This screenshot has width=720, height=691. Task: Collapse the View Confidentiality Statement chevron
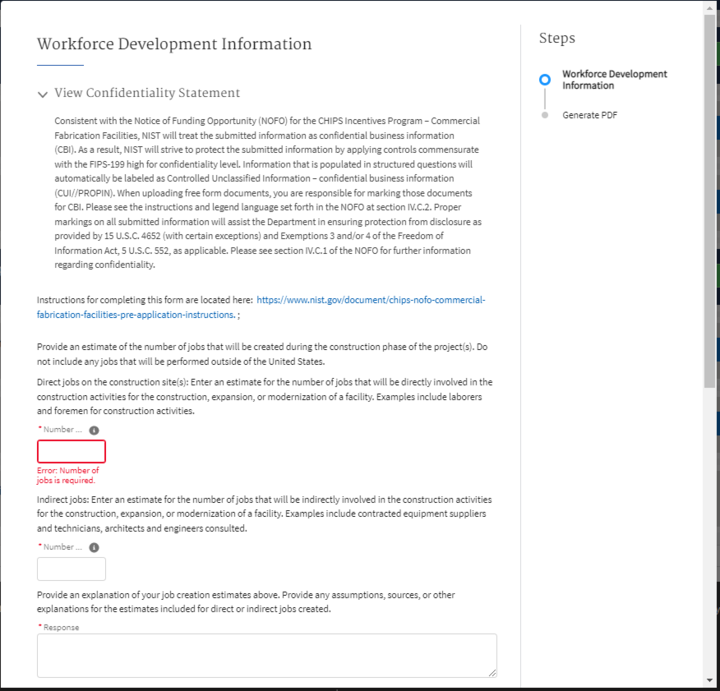click(43, 95)
